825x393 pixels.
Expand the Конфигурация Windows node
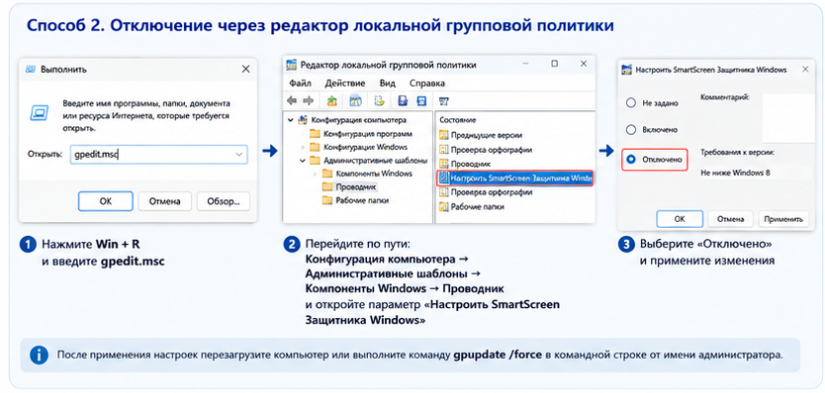[302, 147]
